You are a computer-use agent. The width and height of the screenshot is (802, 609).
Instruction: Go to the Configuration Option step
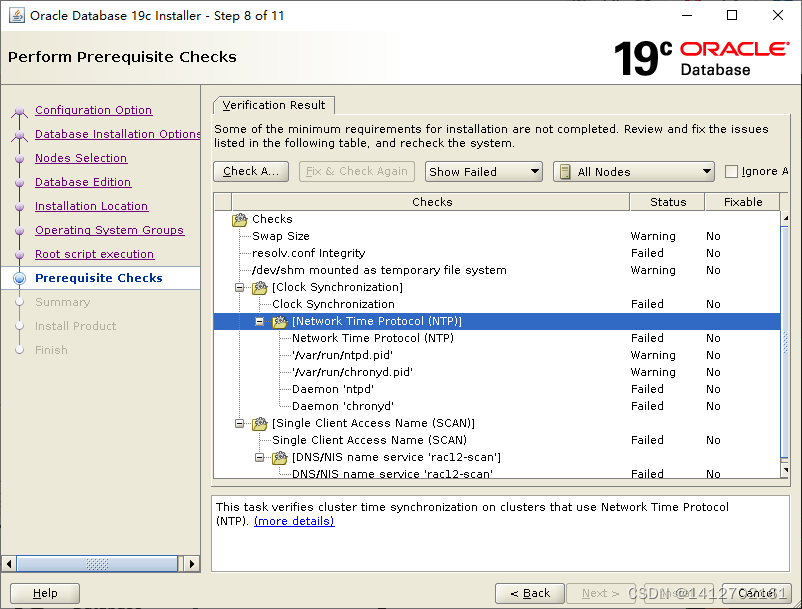pyautogui.click(x=94, y=110)
